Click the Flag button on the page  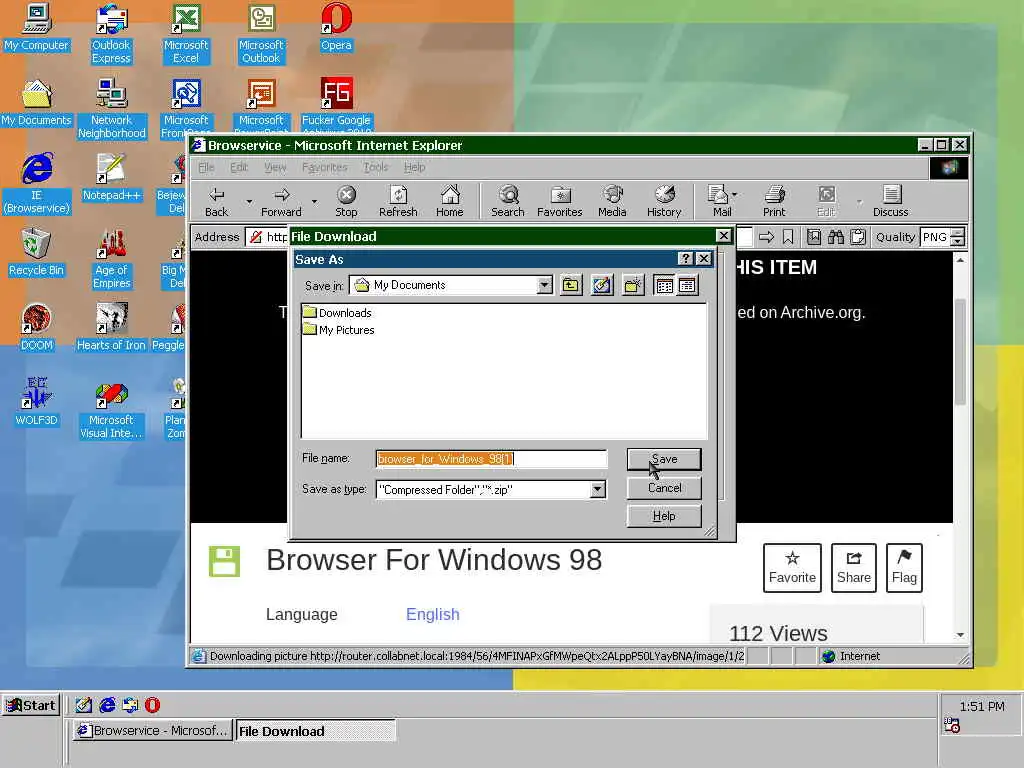click(x=904, y=568)
